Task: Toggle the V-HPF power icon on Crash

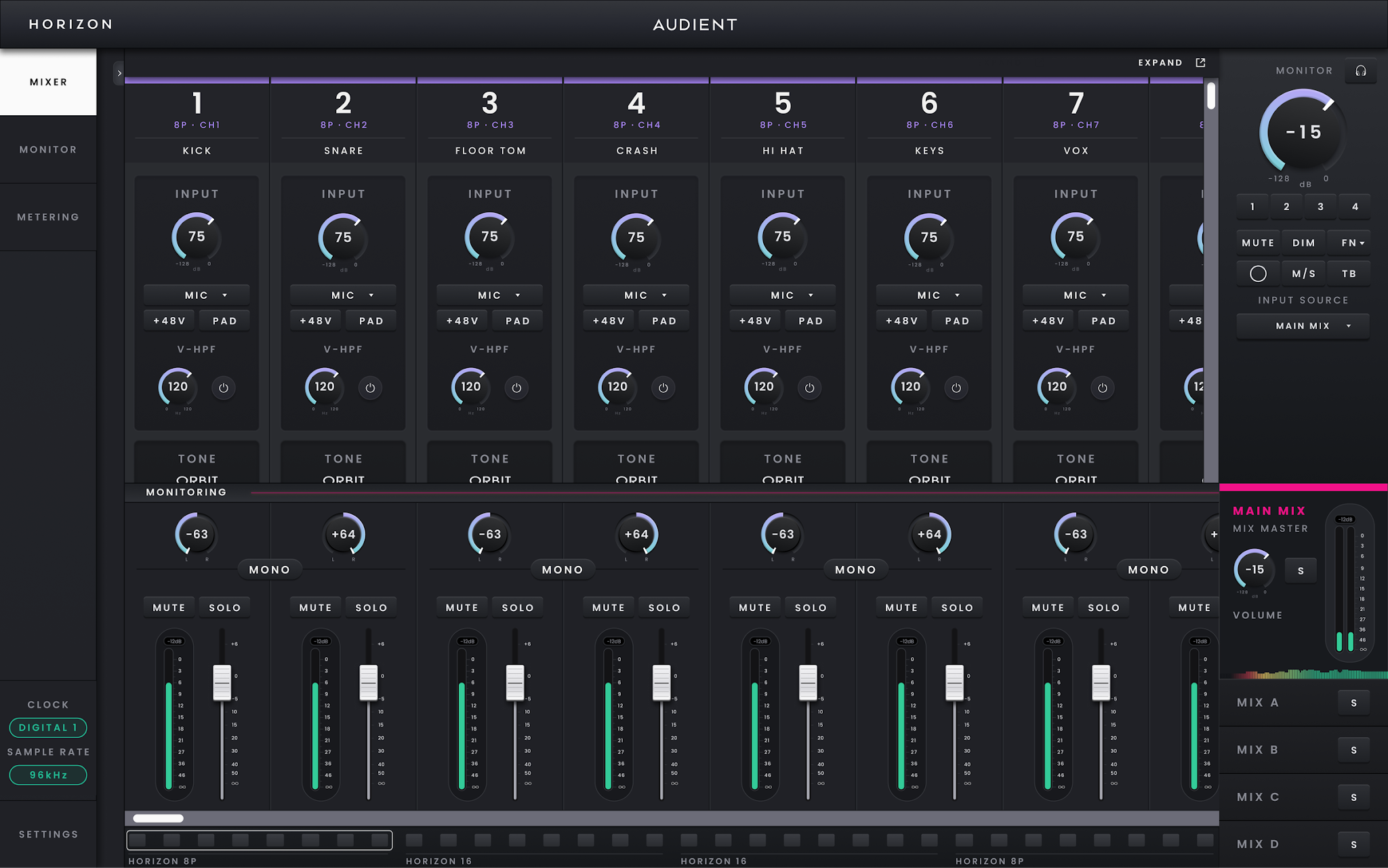Action: [663, 388]
